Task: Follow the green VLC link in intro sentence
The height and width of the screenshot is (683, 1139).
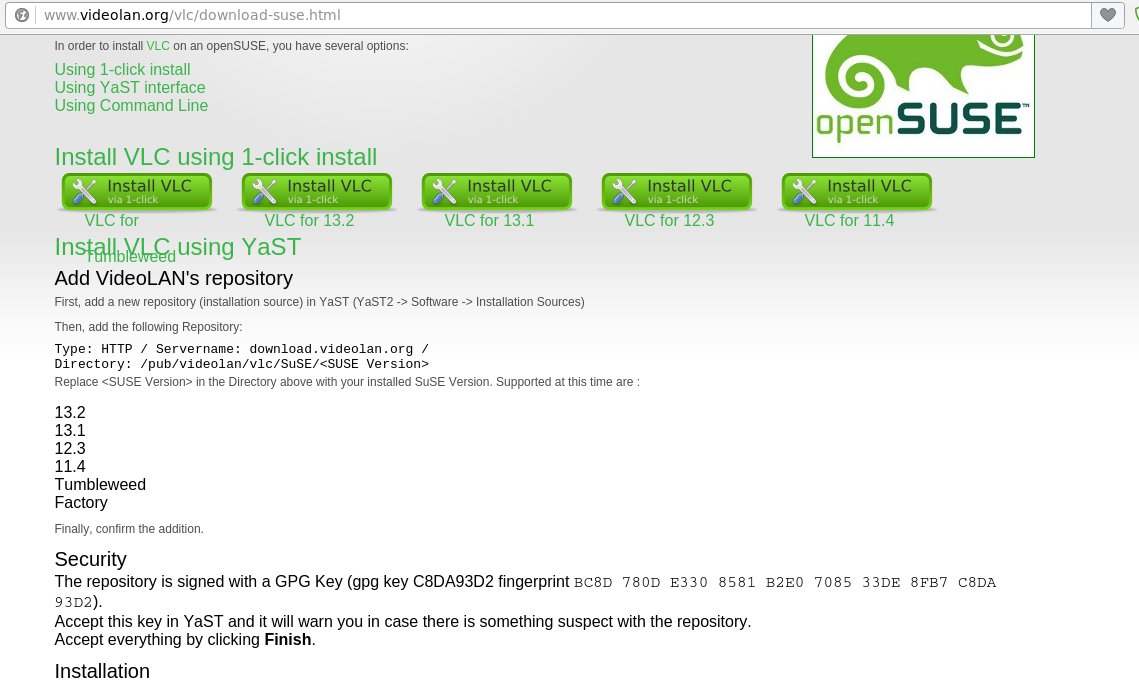Action: pyautogui.click(x=158, y=46)
